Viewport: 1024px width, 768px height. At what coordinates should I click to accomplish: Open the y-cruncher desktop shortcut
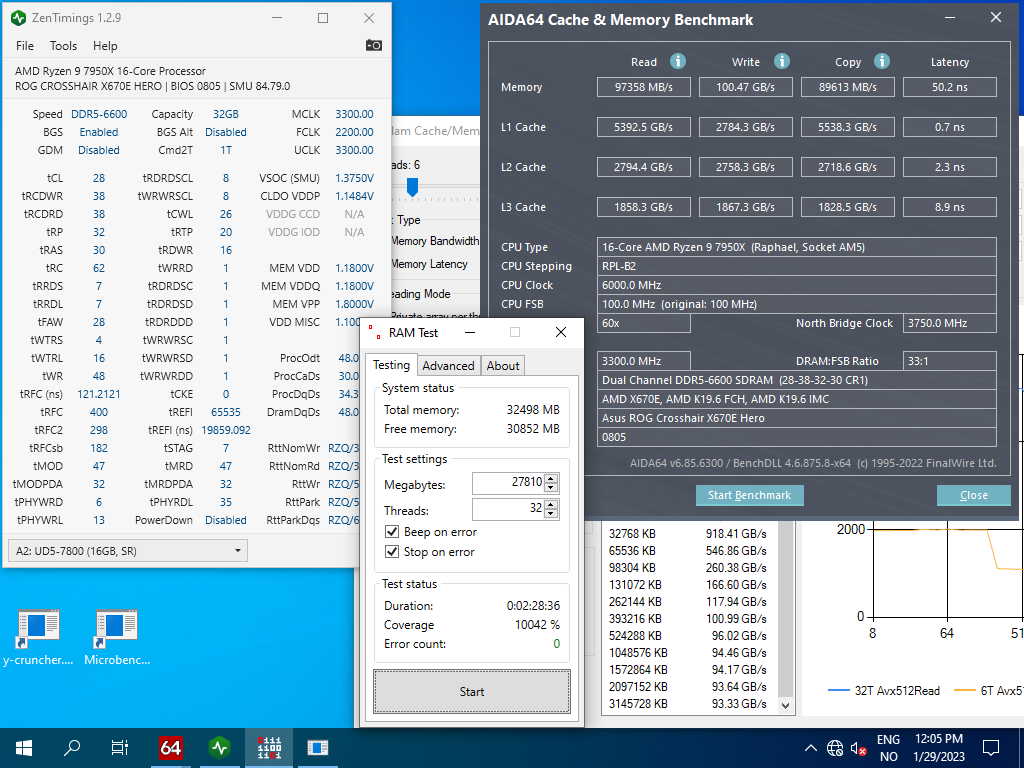[38, 637]
